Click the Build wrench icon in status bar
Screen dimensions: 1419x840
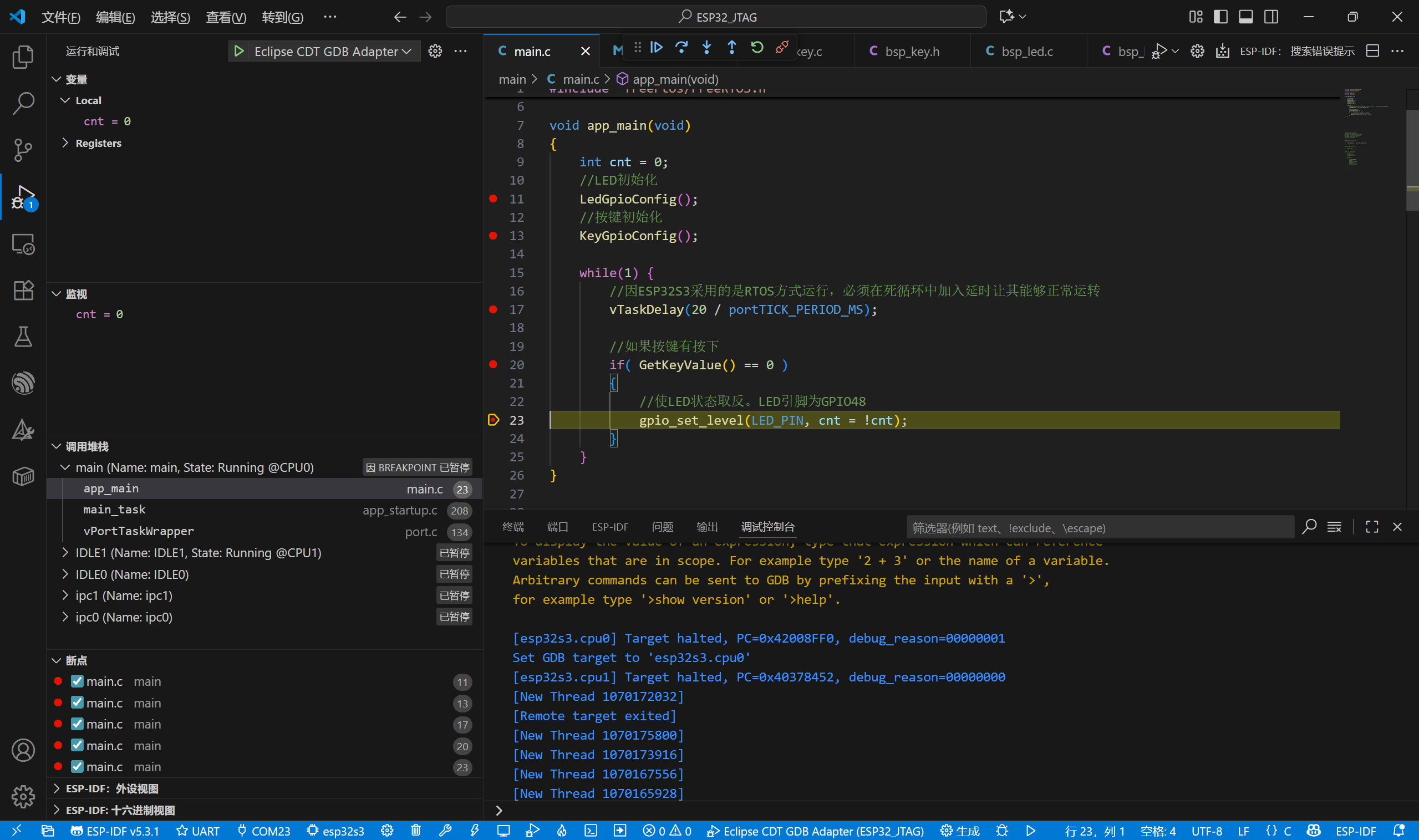coord(445,831)
